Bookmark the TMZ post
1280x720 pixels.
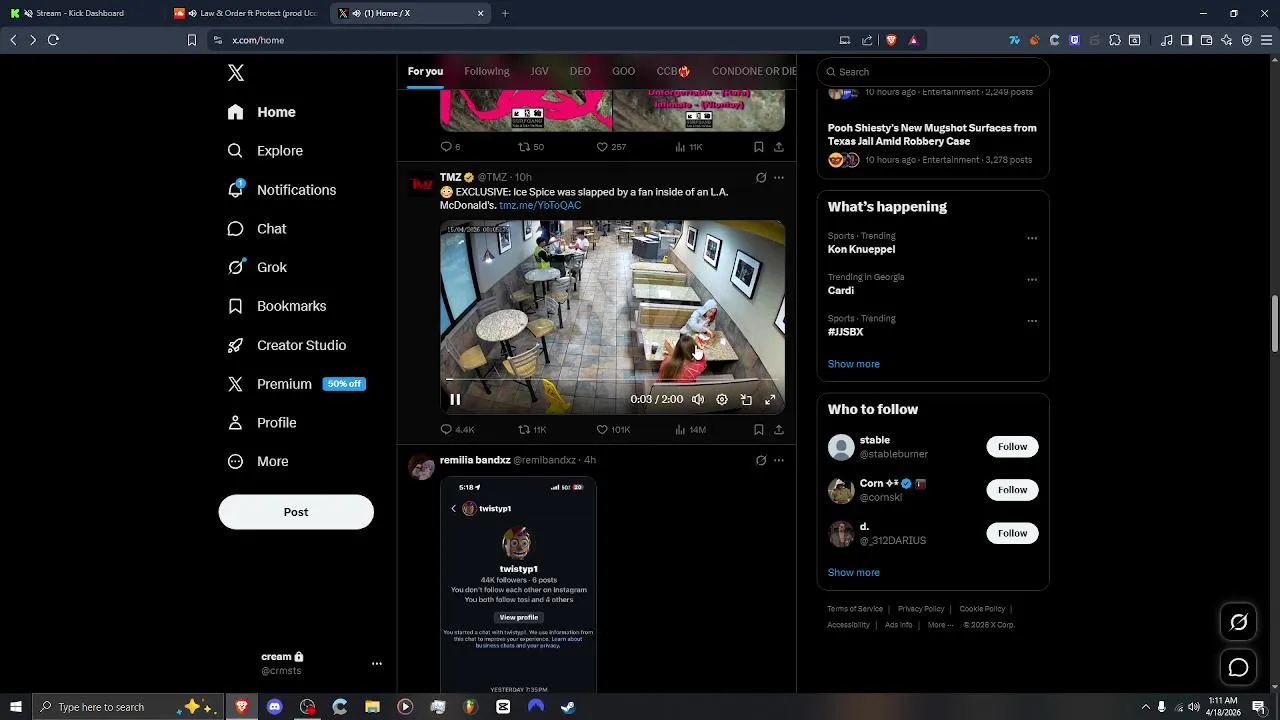759,430
